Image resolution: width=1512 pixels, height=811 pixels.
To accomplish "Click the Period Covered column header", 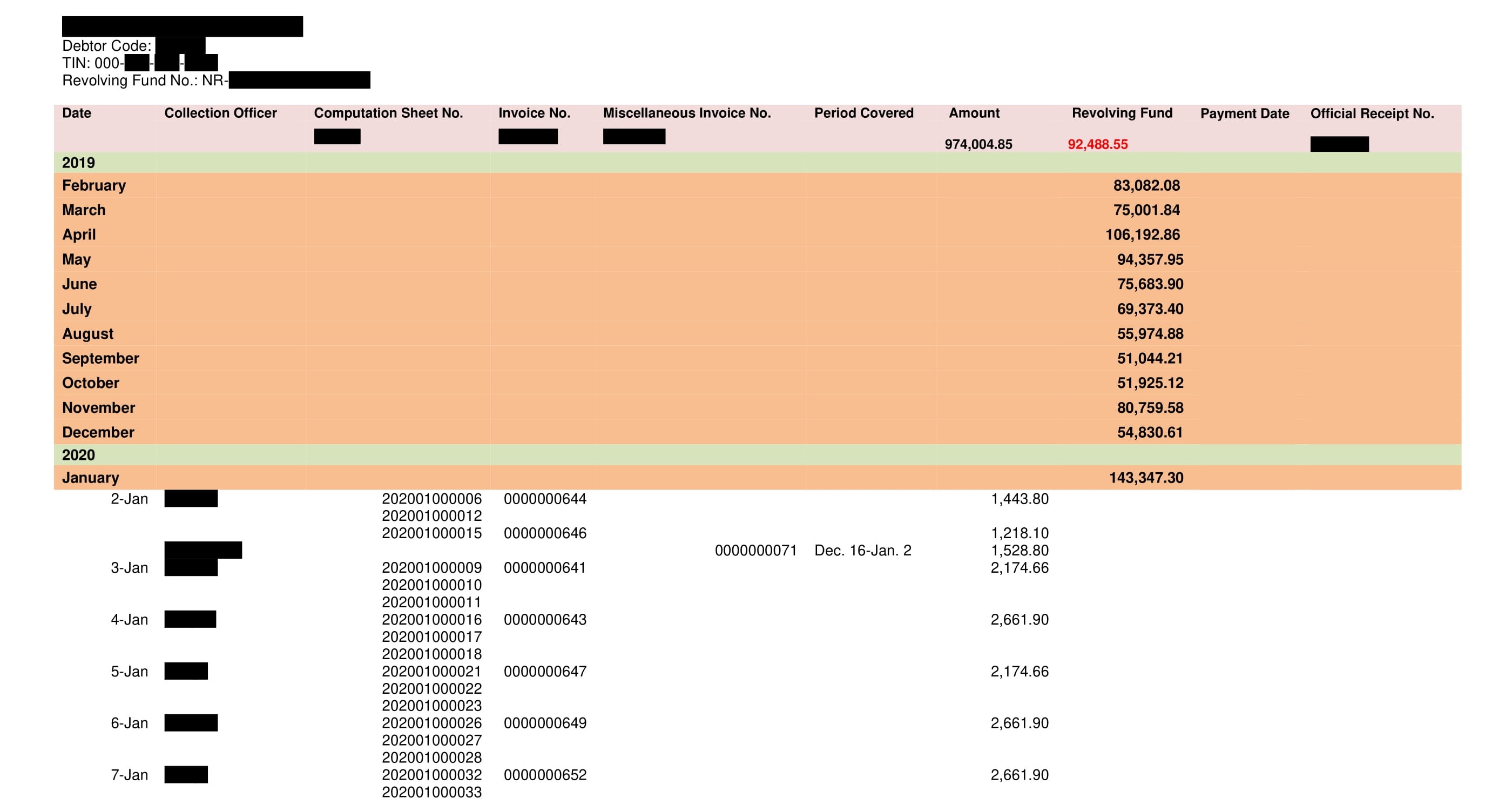I will (x=863, y=113).
